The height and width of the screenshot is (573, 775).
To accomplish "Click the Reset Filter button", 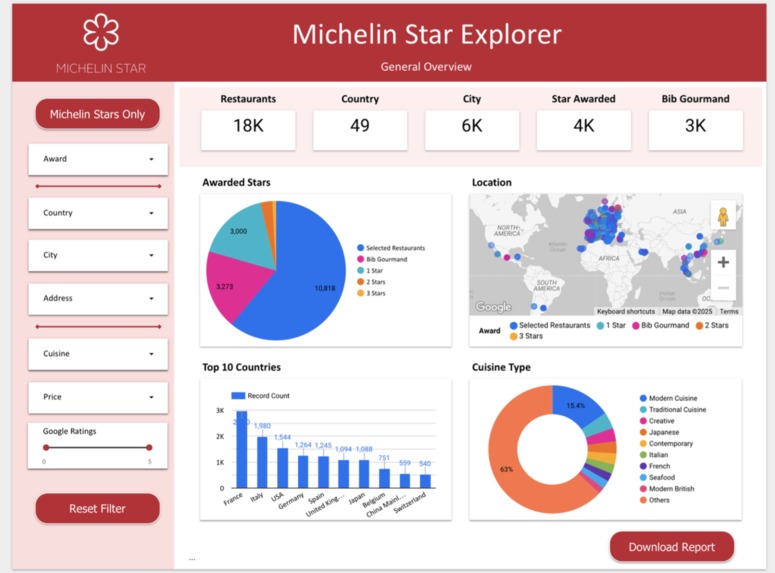I will 97,508.
